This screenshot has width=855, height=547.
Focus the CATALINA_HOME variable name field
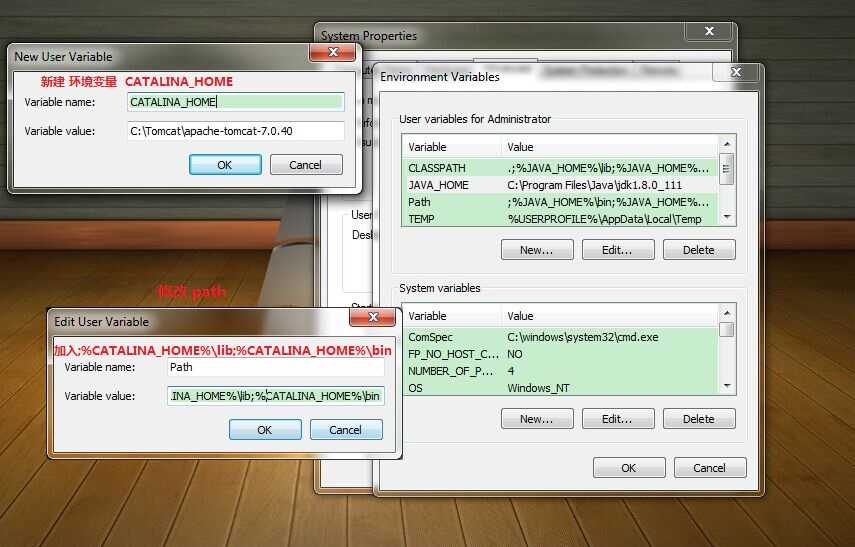tap(236, 102)
